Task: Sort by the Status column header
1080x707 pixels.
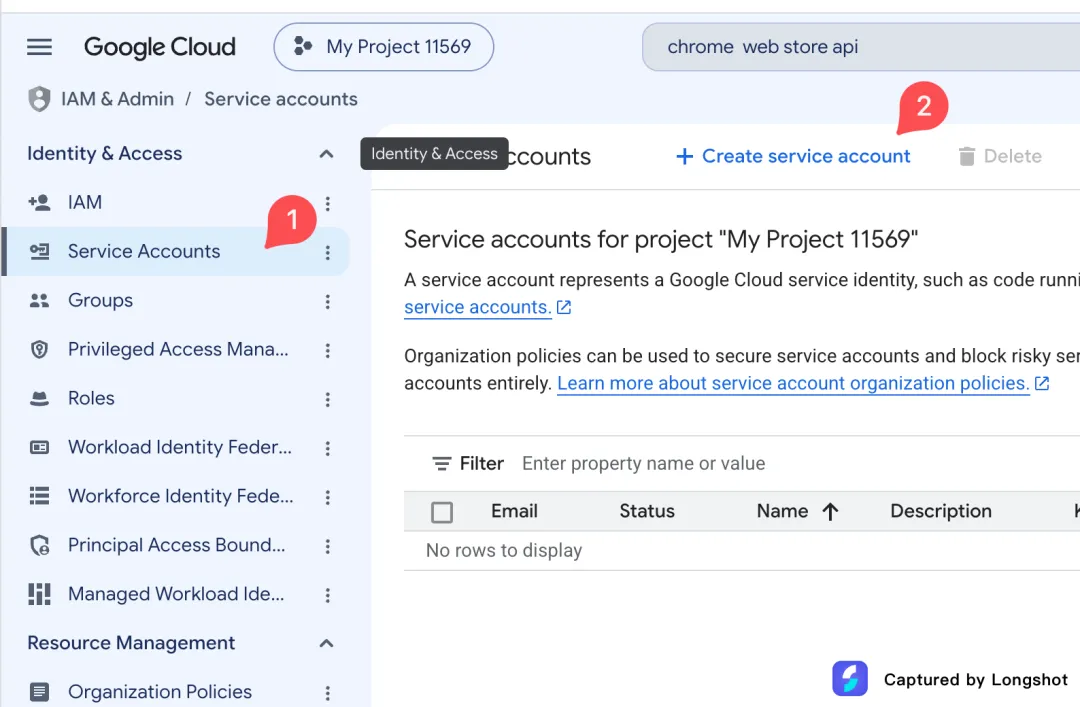Action: click(x=647, y=511)
